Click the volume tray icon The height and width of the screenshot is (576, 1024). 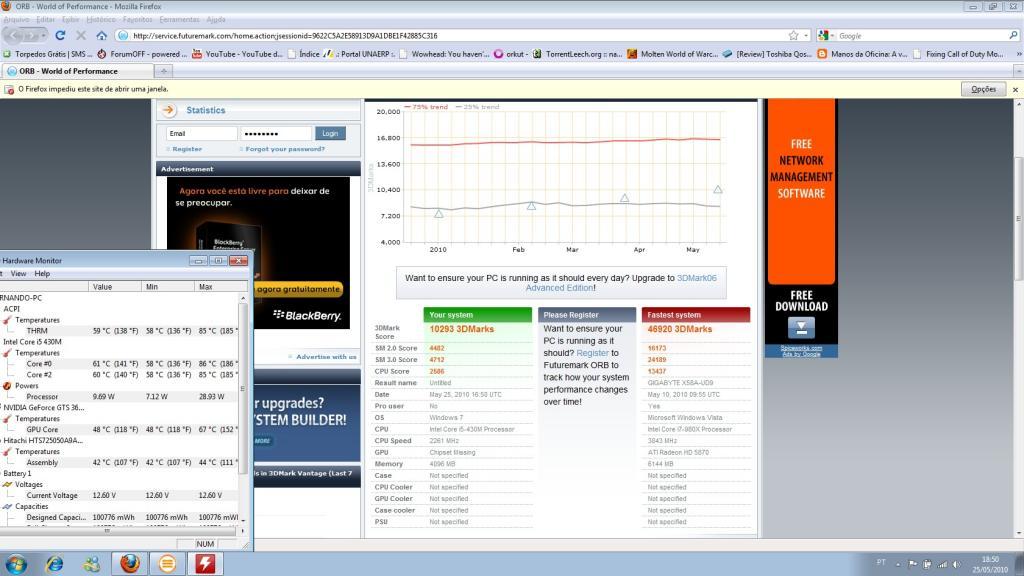coord(957,564)
